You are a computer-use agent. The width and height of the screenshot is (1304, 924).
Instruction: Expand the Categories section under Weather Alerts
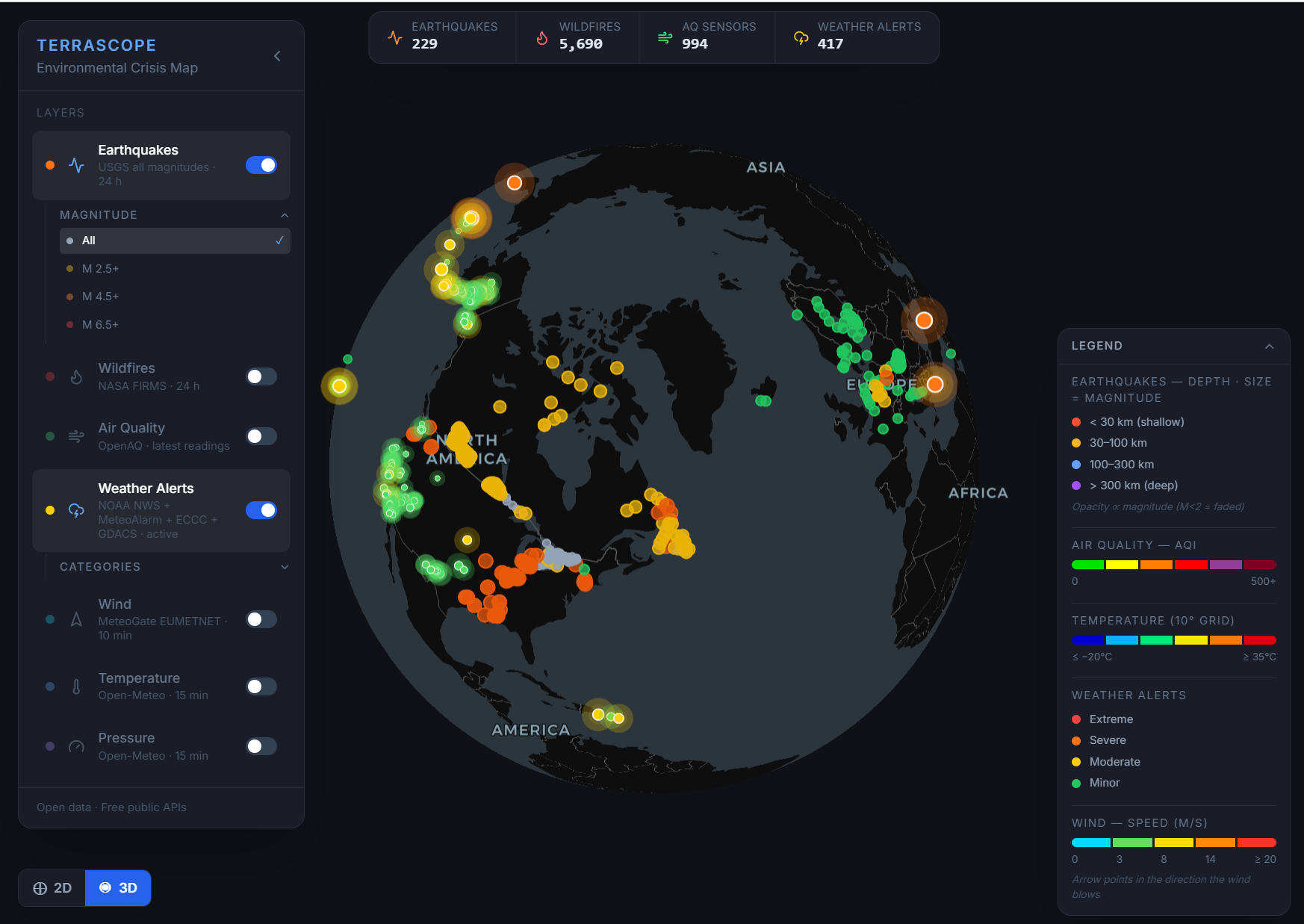coord(285,567)
